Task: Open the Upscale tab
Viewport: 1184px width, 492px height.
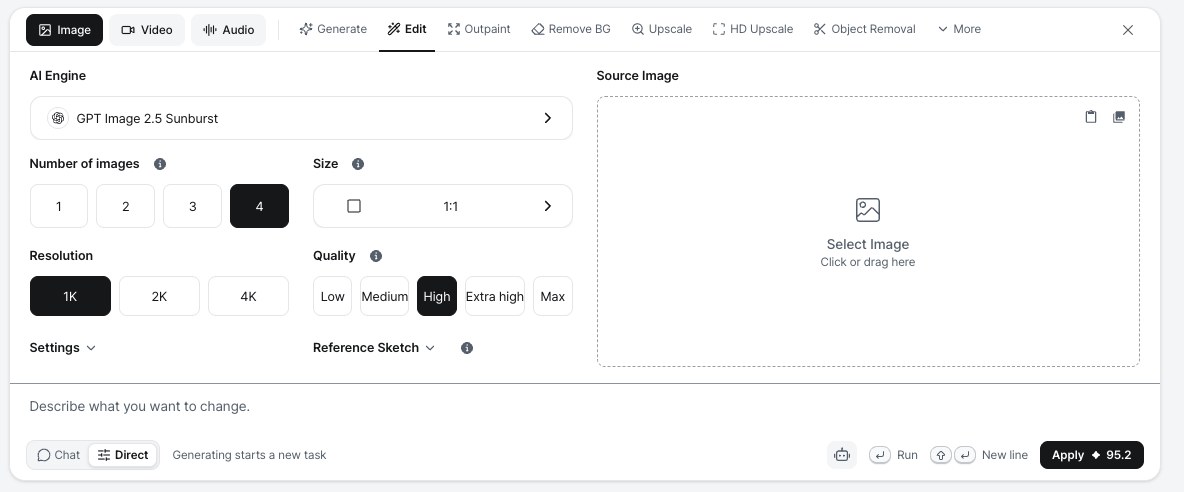Action: [661, 29]
